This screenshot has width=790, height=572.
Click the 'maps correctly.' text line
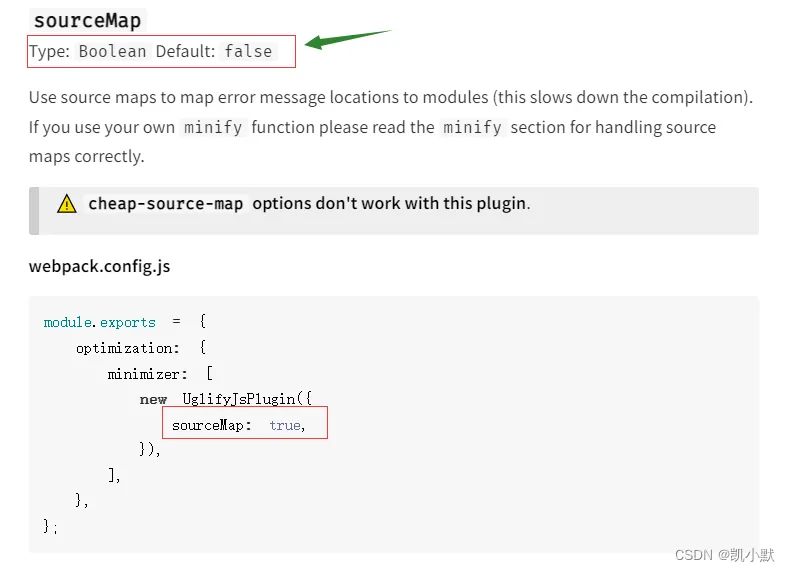point(87,157)
